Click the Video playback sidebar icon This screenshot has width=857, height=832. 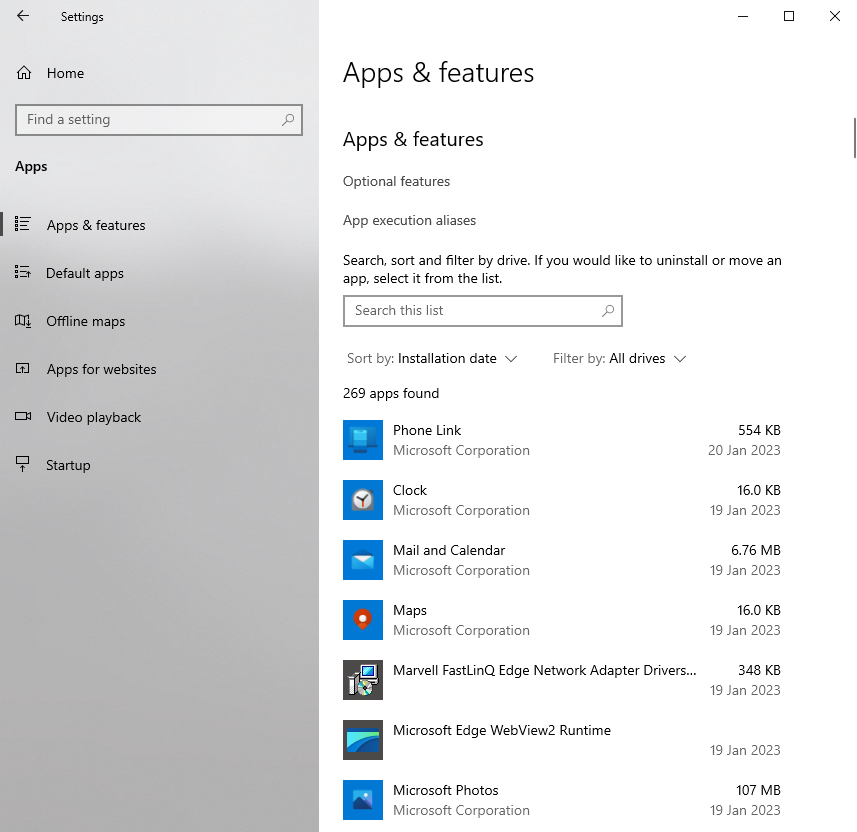point(22,417)
